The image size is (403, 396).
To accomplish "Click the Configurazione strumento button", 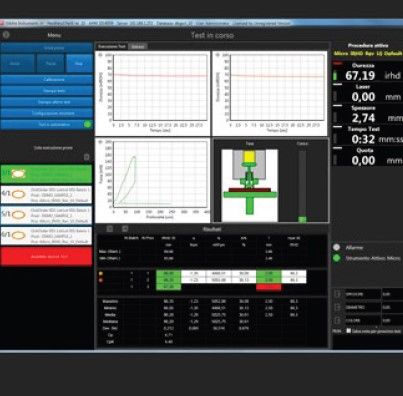I will 47,113.
